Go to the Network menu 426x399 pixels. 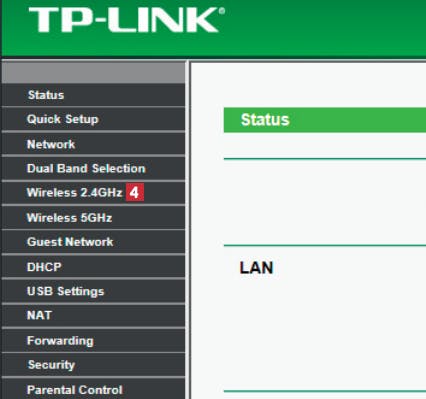coord(93,144)
